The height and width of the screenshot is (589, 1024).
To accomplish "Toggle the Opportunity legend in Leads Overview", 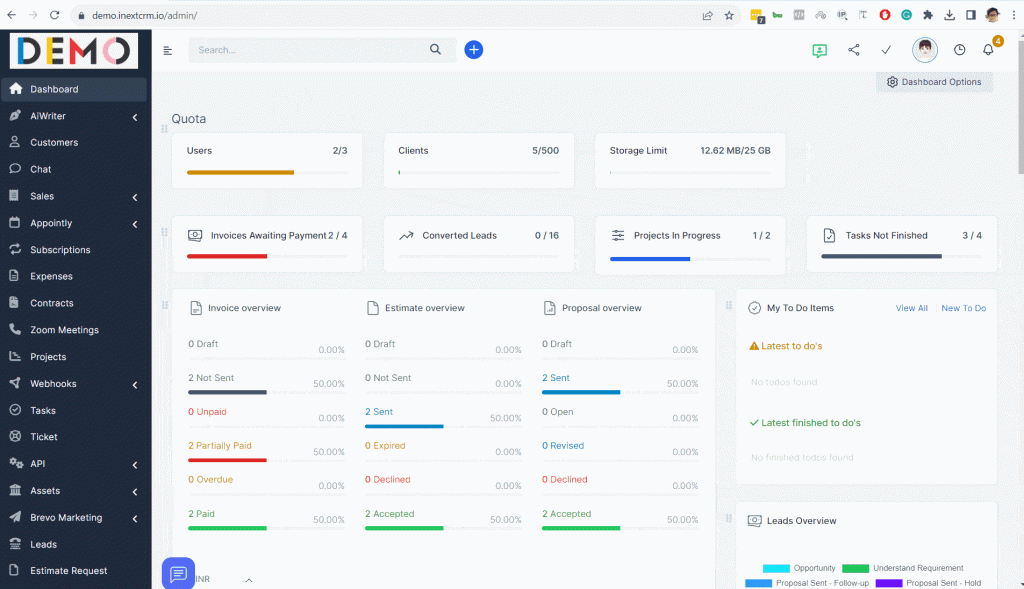I will pos(799,568).
